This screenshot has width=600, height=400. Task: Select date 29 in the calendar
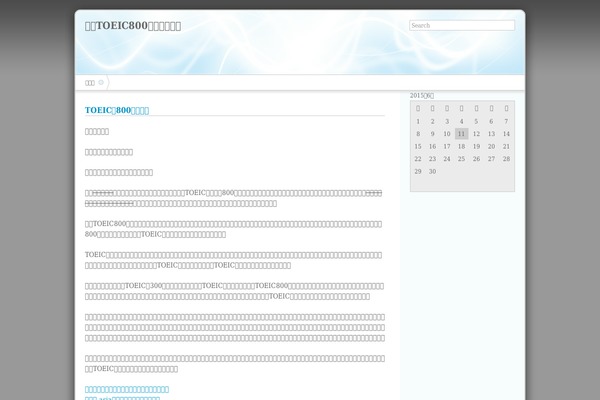(418, 171)
